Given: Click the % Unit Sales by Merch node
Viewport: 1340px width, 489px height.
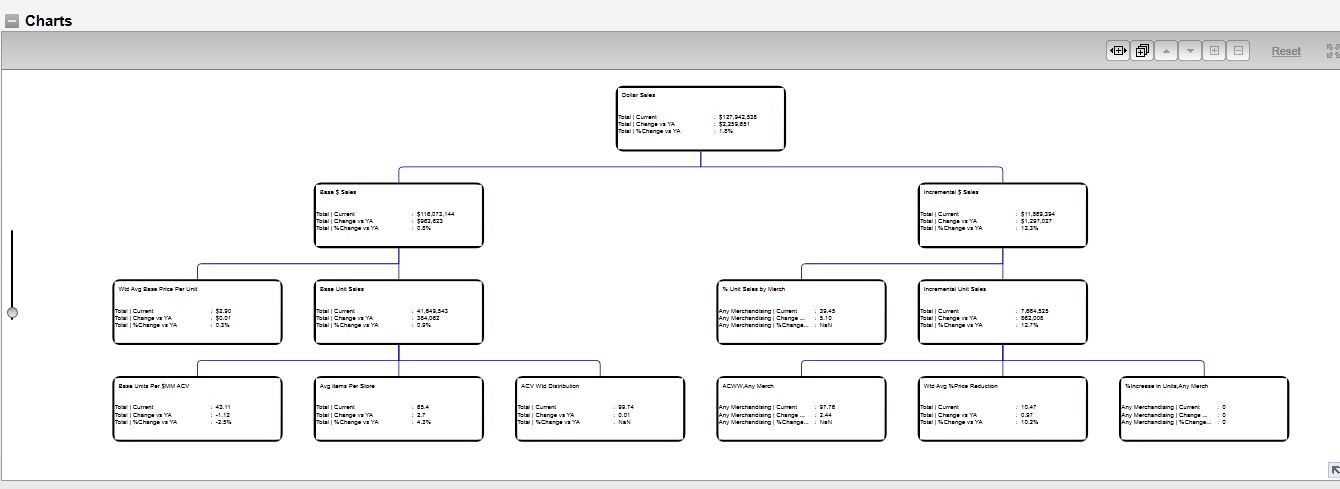Looking at the screenshot, I should tap(801, 312).
